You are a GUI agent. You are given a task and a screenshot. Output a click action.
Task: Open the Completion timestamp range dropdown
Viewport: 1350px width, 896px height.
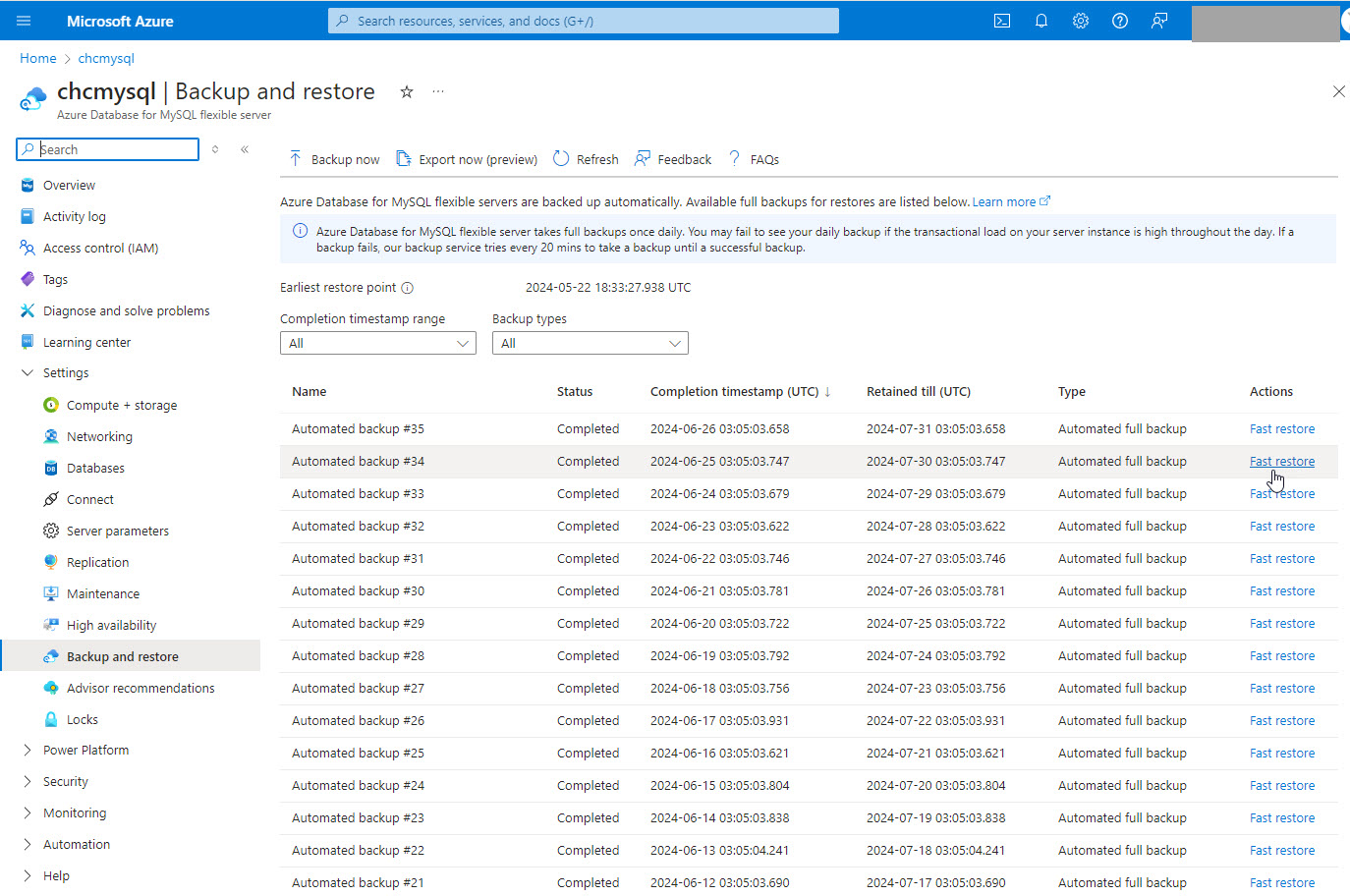(378, 343)
